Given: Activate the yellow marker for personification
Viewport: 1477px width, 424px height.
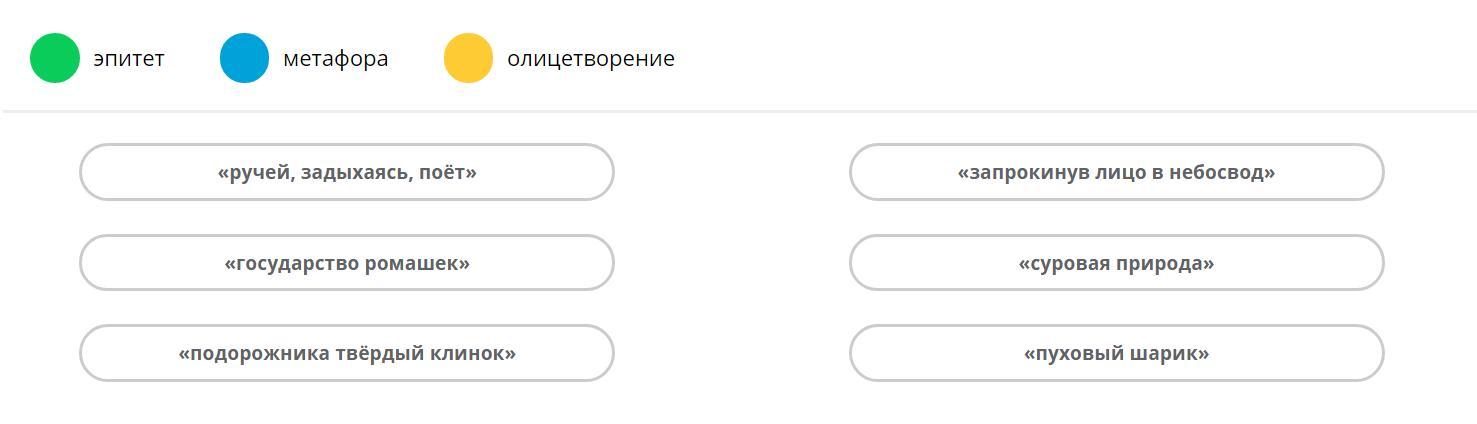Looking at the screenshot, I should coord(468,58).
